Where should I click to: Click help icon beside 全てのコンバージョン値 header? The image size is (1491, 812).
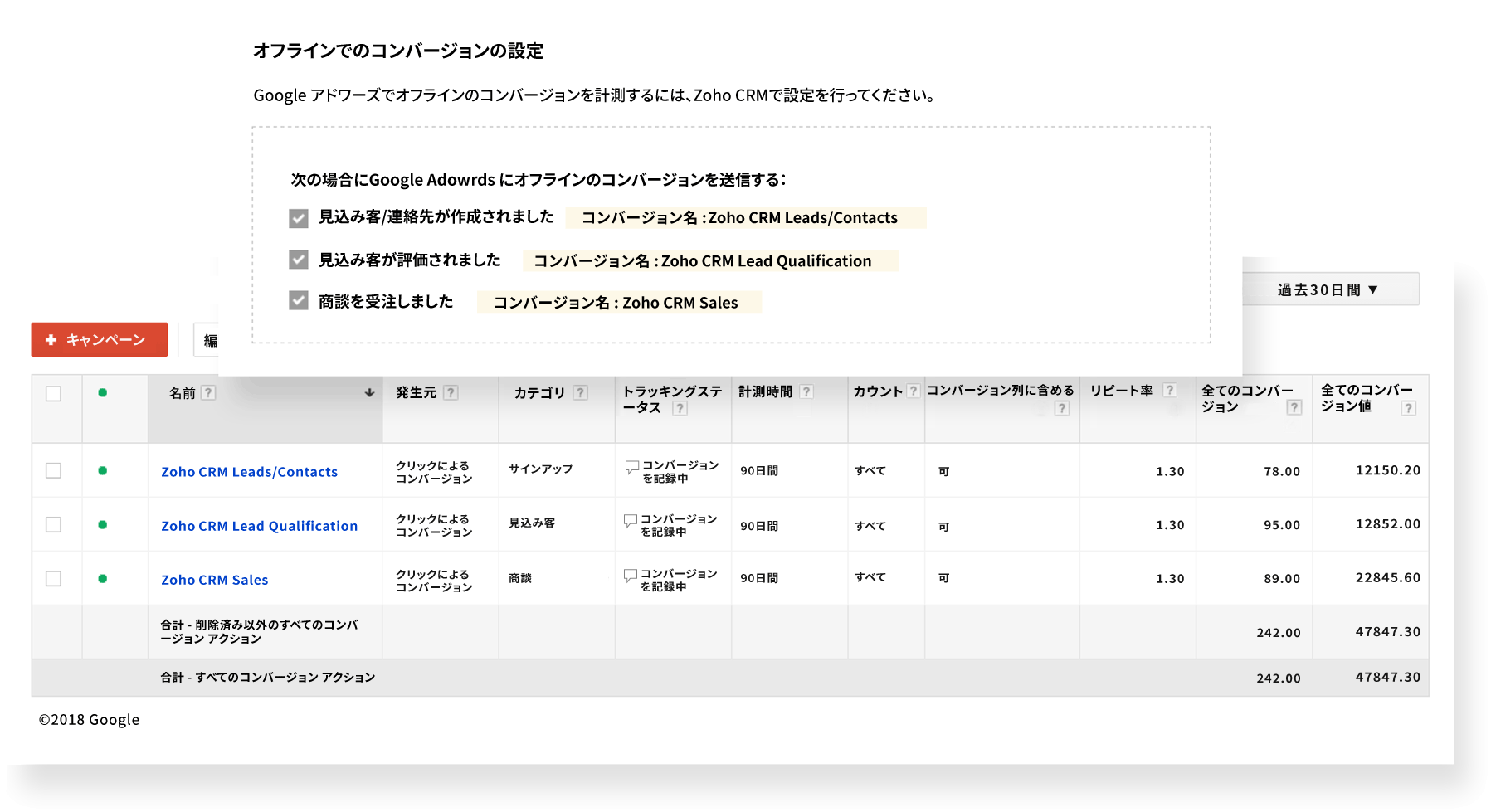[x=1408, y=408]
